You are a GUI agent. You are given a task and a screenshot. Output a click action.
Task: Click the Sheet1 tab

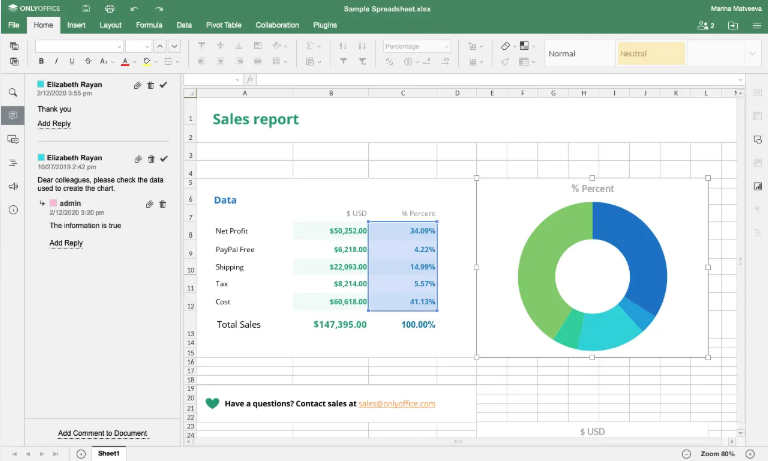(x=109, y=454)
